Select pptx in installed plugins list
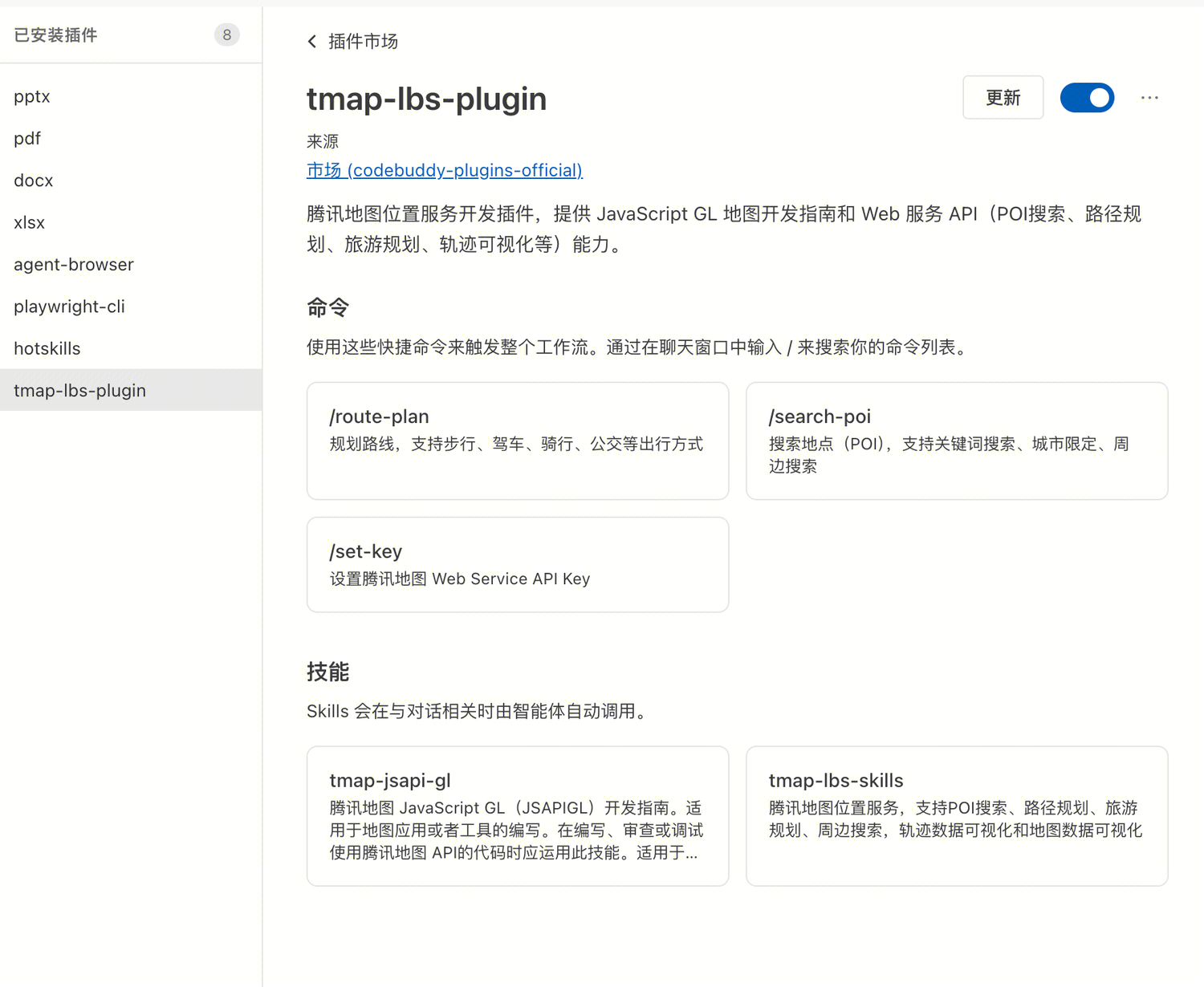The image size is (1204, 987). [x=32, y=96]
